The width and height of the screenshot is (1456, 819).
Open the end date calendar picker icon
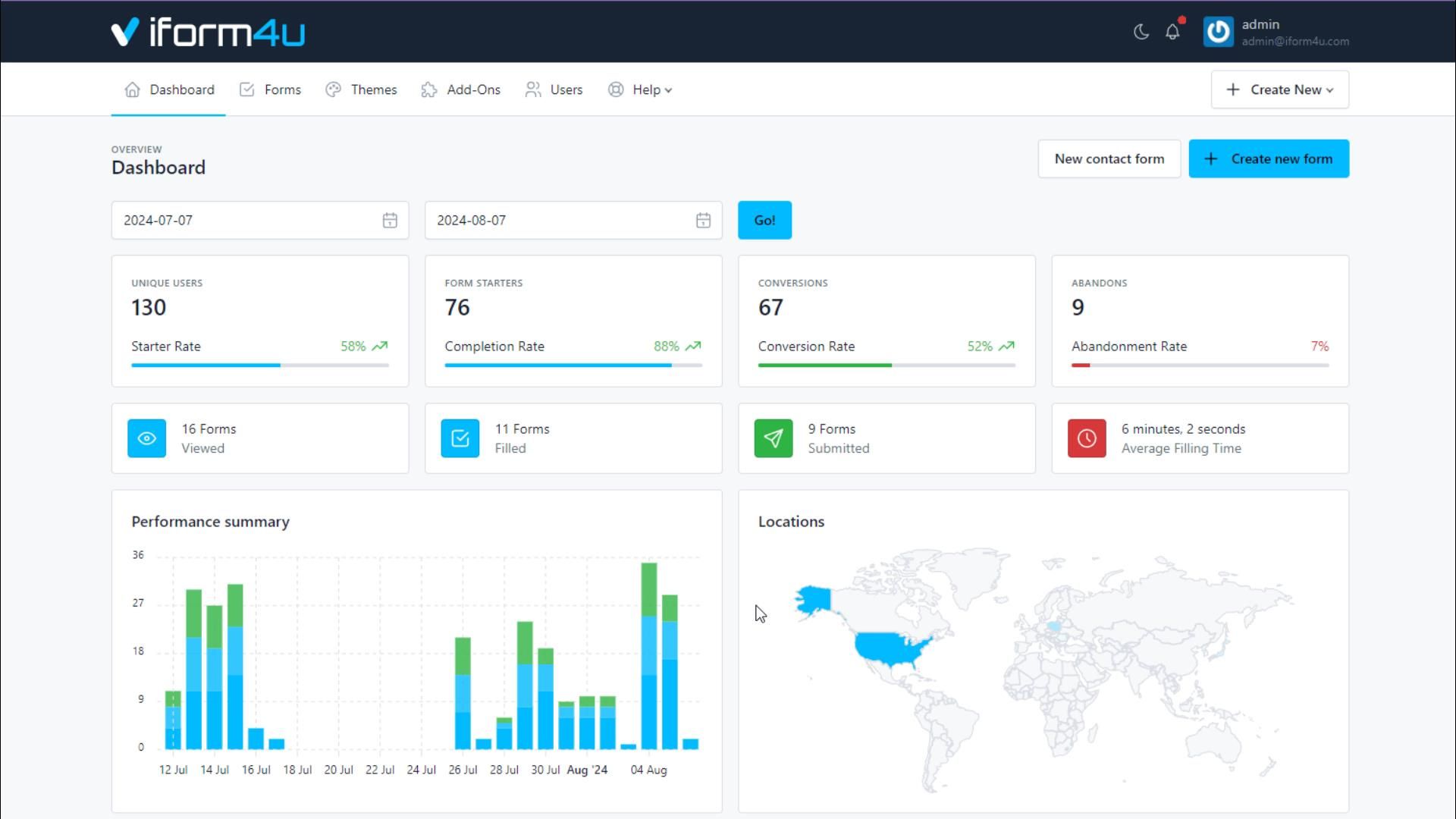click(x=703, y=221)
